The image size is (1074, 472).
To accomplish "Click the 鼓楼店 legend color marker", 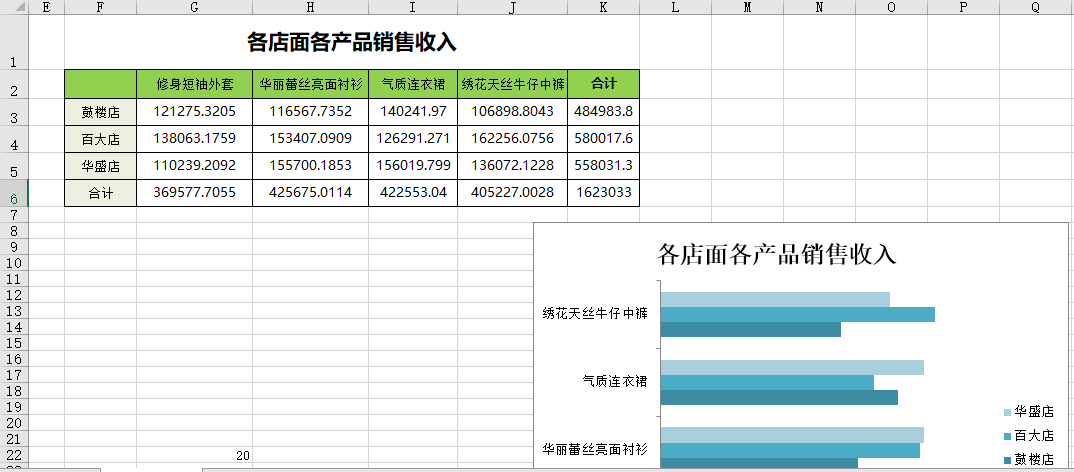I will pos(1006,460).
